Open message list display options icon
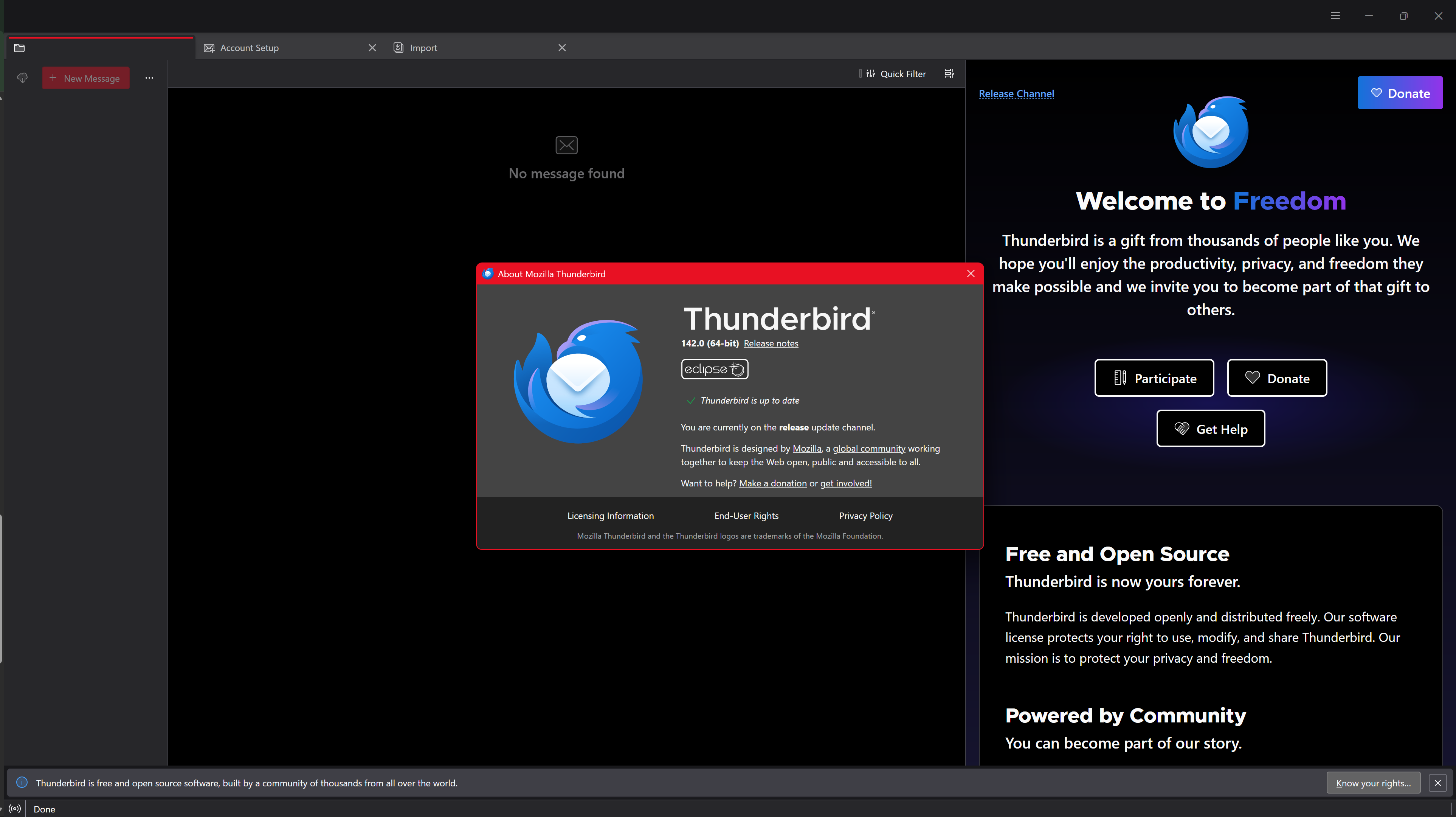This screenshot has width=1456, height=817. point(949,73)
